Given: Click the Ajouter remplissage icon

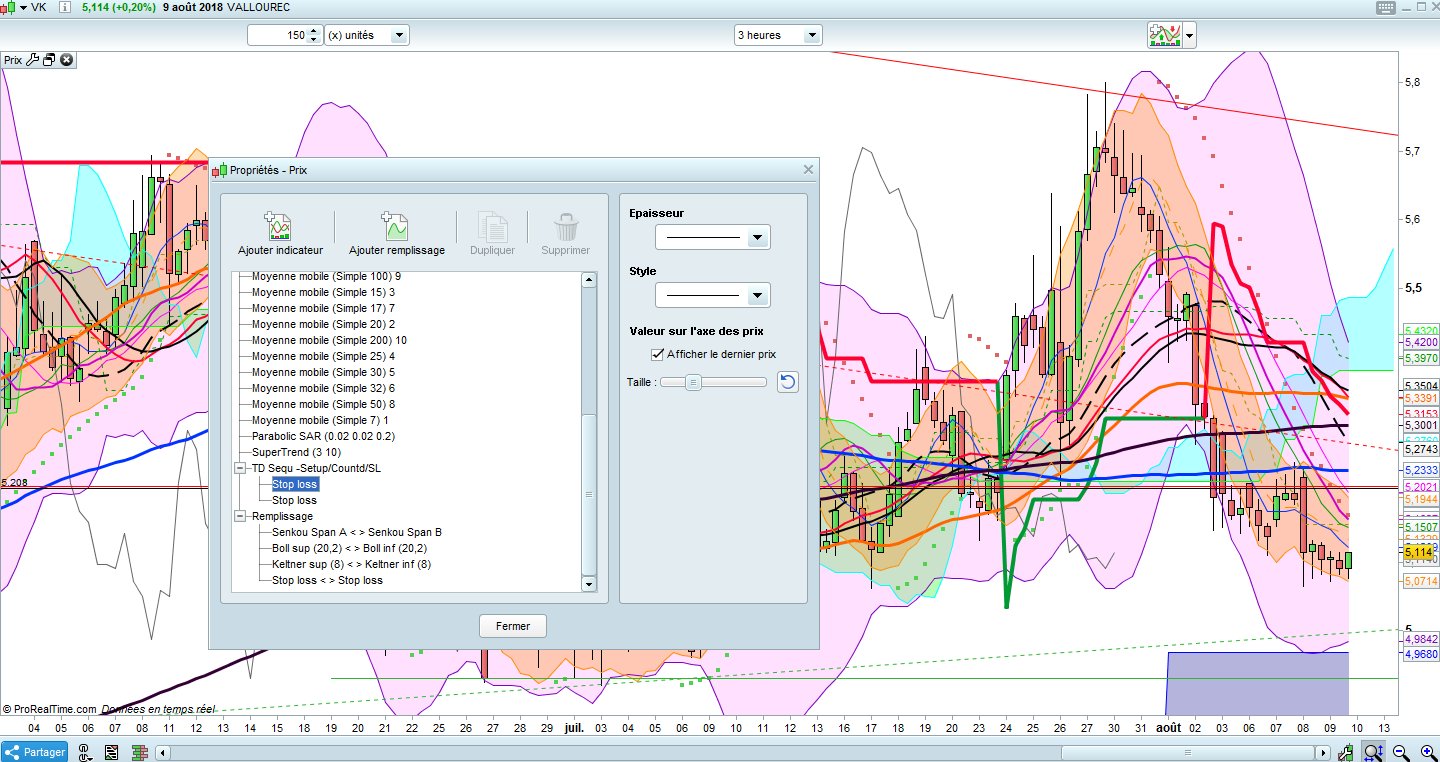Looking at the screenshot, I should 396,227.
